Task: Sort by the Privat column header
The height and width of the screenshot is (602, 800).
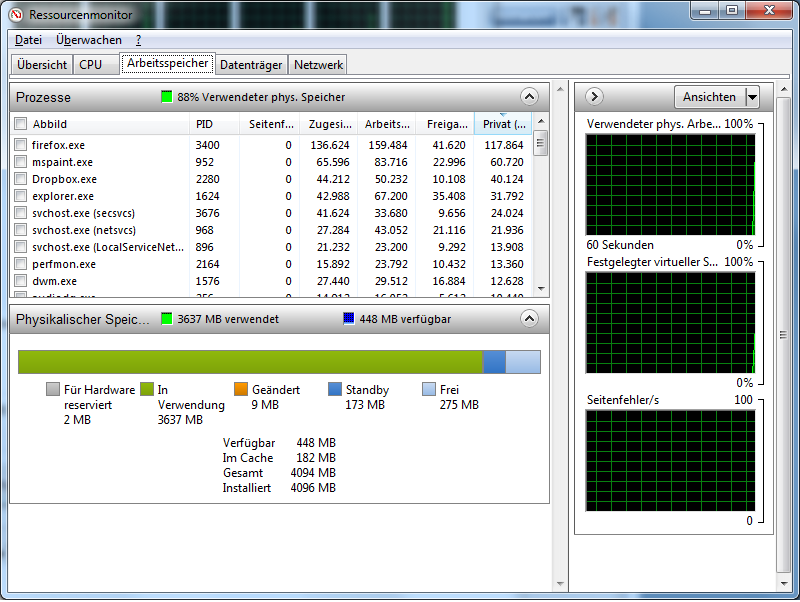Action: pyautogui.click(x=503, y=124)
